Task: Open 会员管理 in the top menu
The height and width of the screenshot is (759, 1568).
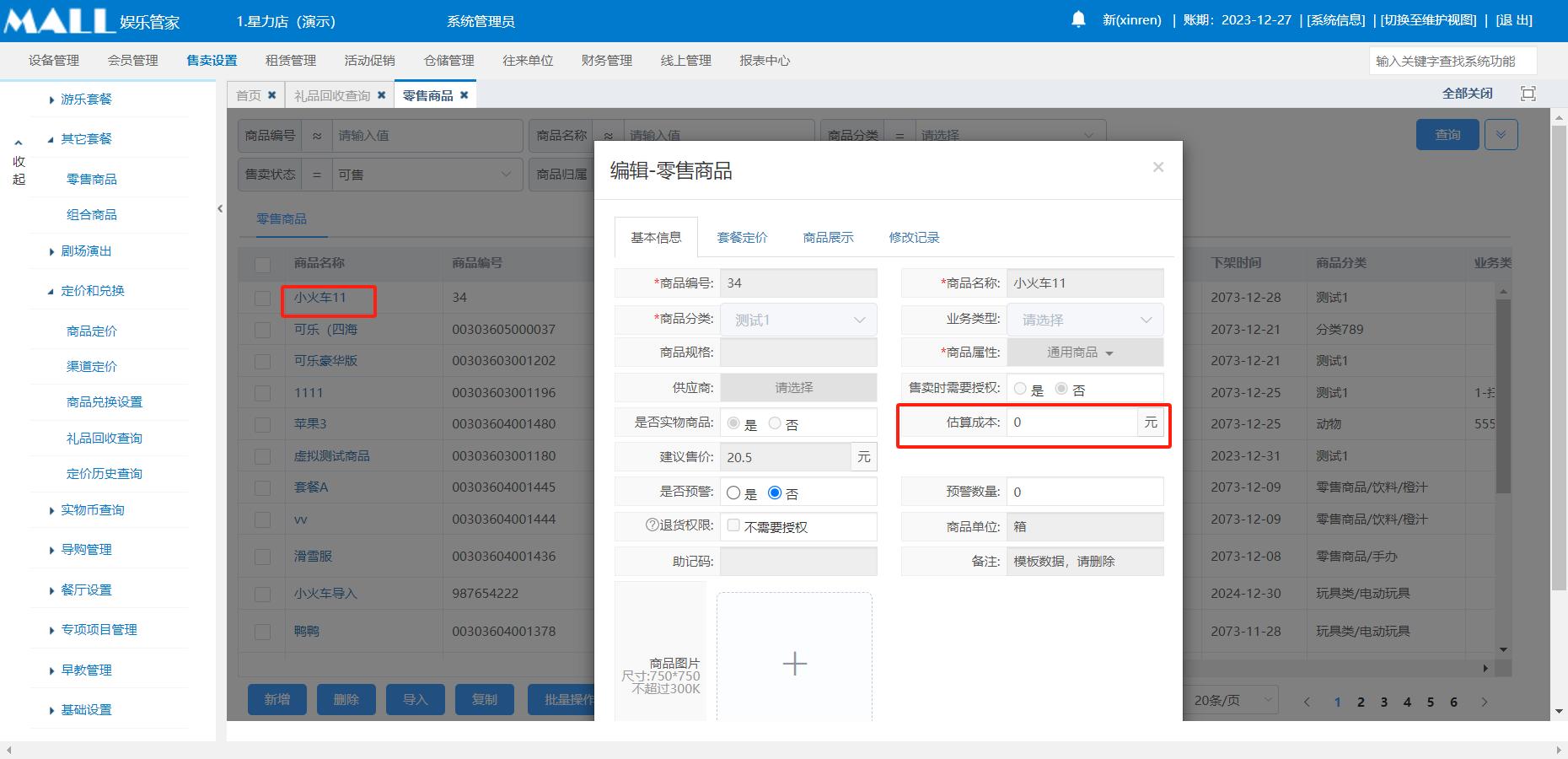Action: pyautogui.click(x=132, y=61)
